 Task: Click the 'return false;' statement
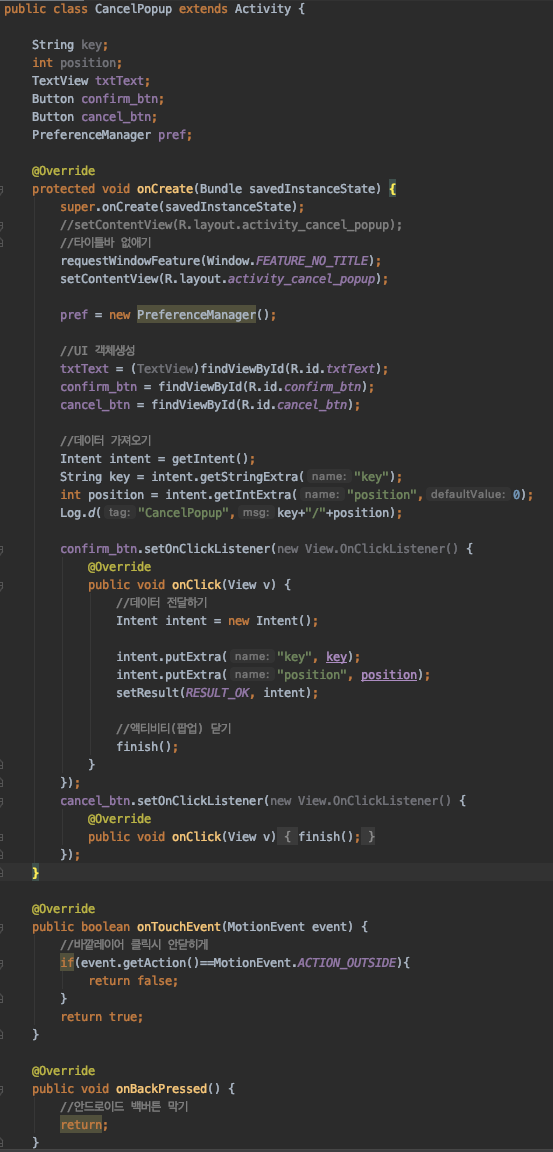click(x=134, y=980)
